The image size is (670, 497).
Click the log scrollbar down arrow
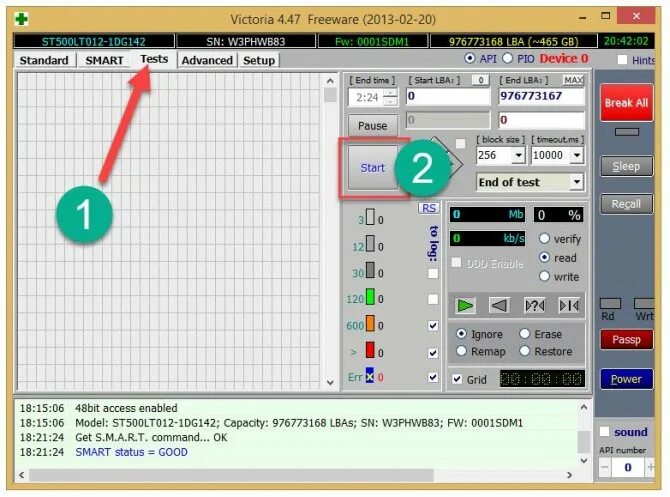584,460
